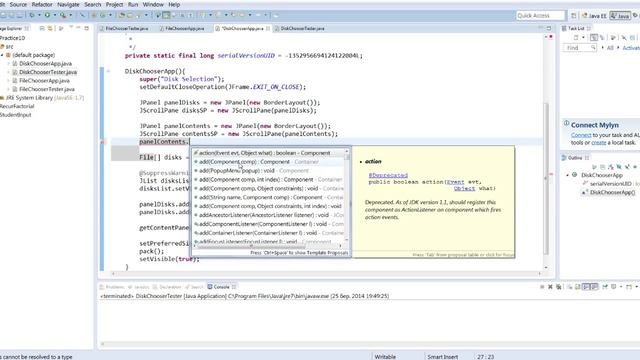
Task: Toggle Show Console When Standard Out Changes
Action: coord(586,287)
